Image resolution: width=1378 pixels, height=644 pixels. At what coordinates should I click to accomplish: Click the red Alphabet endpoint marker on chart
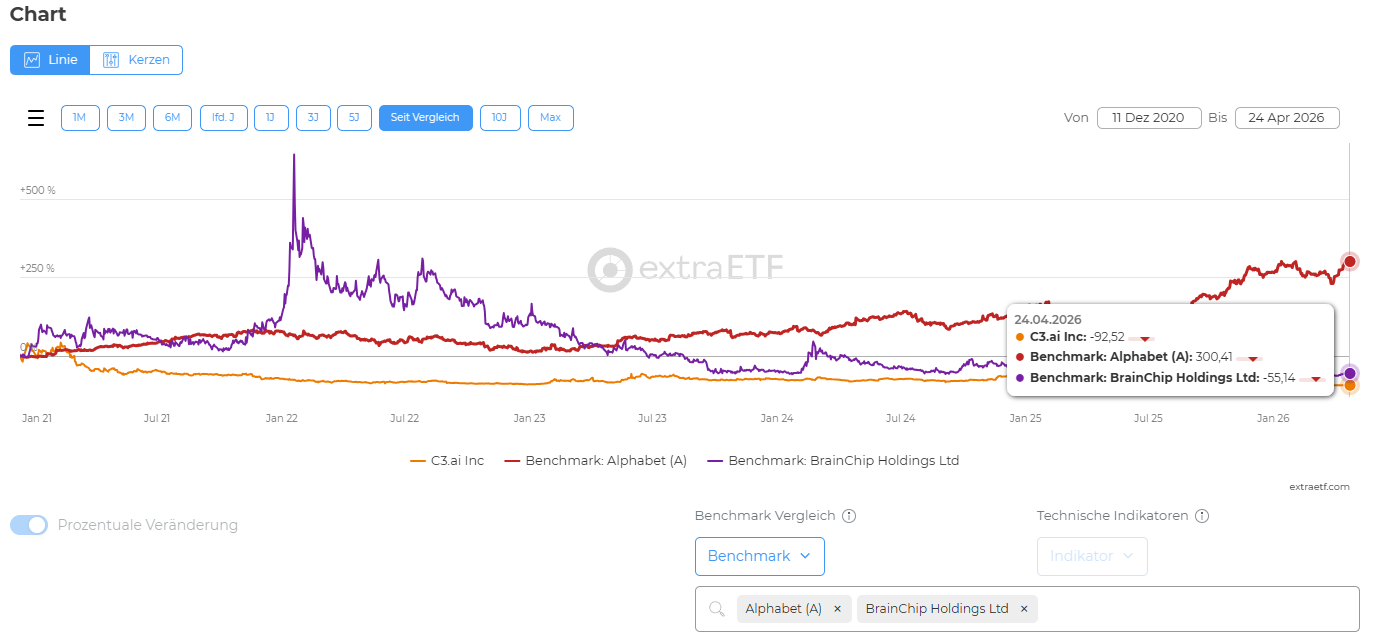[1350, 262]
